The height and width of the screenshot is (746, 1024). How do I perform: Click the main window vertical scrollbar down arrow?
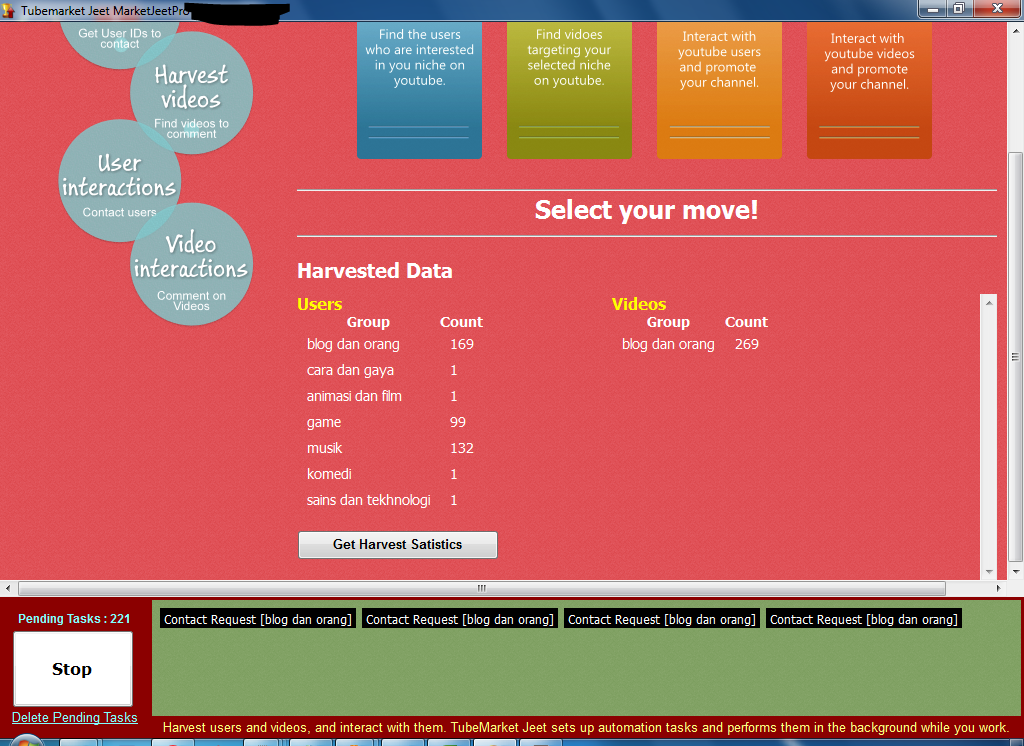[1016, 572]
